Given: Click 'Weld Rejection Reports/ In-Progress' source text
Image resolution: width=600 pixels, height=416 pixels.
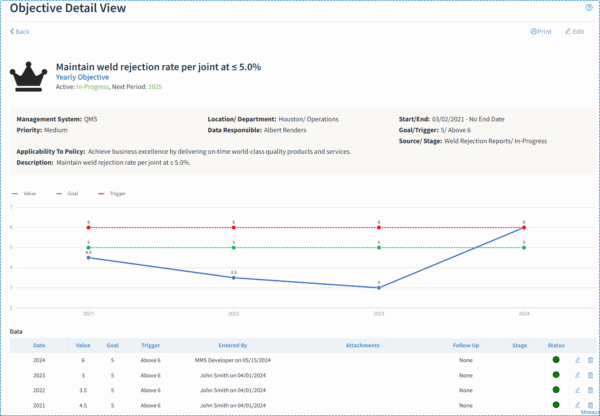Looking at the screenshot, I should click(x=496, y=141).
